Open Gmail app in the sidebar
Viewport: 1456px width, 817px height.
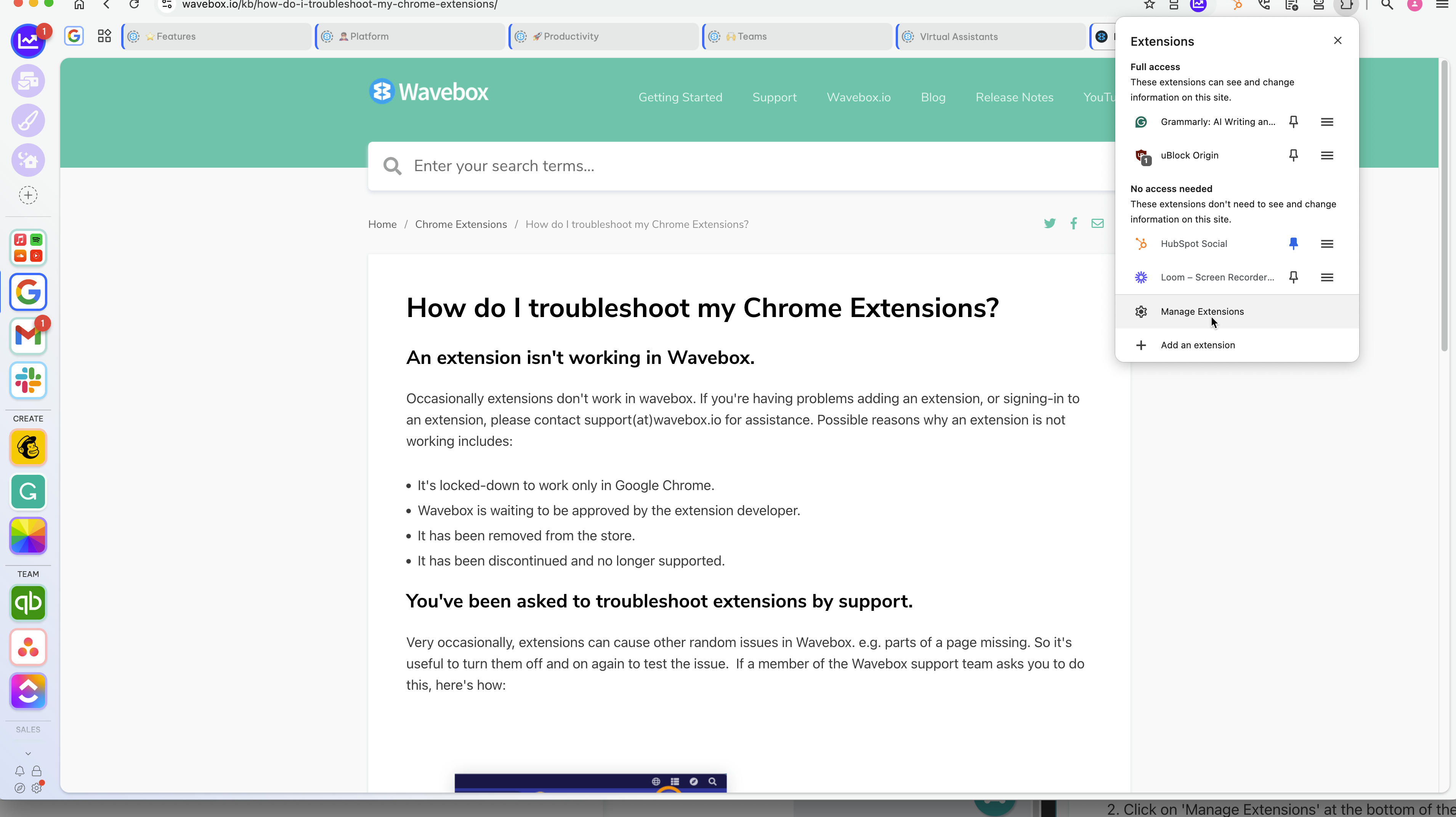(28, 336)
